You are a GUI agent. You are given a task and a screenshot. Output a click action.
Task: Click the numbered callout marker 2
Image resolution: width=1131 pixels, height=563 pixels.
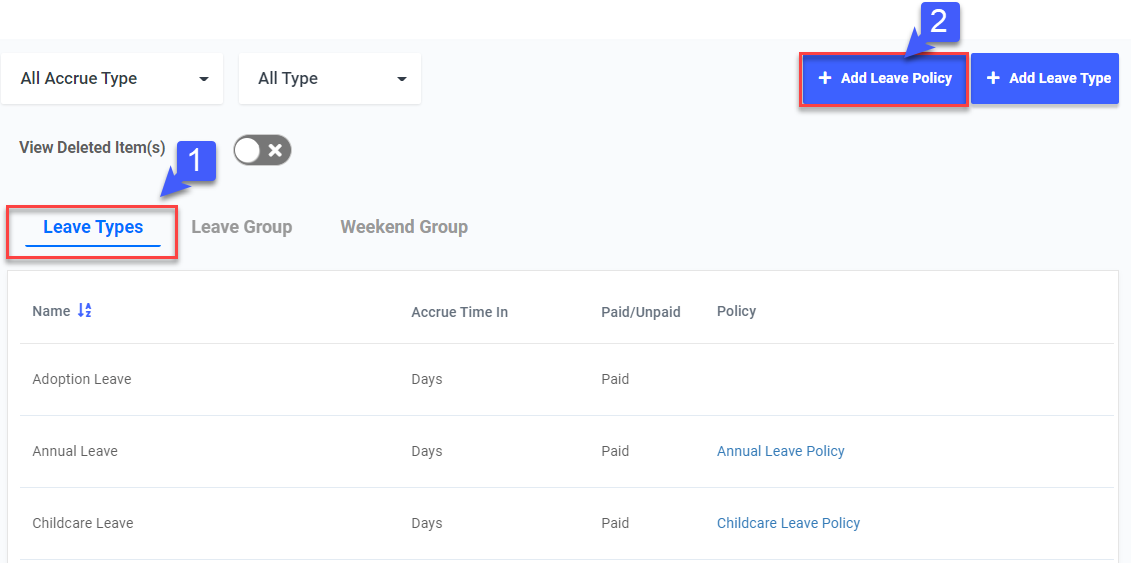[x=938, y=22]
